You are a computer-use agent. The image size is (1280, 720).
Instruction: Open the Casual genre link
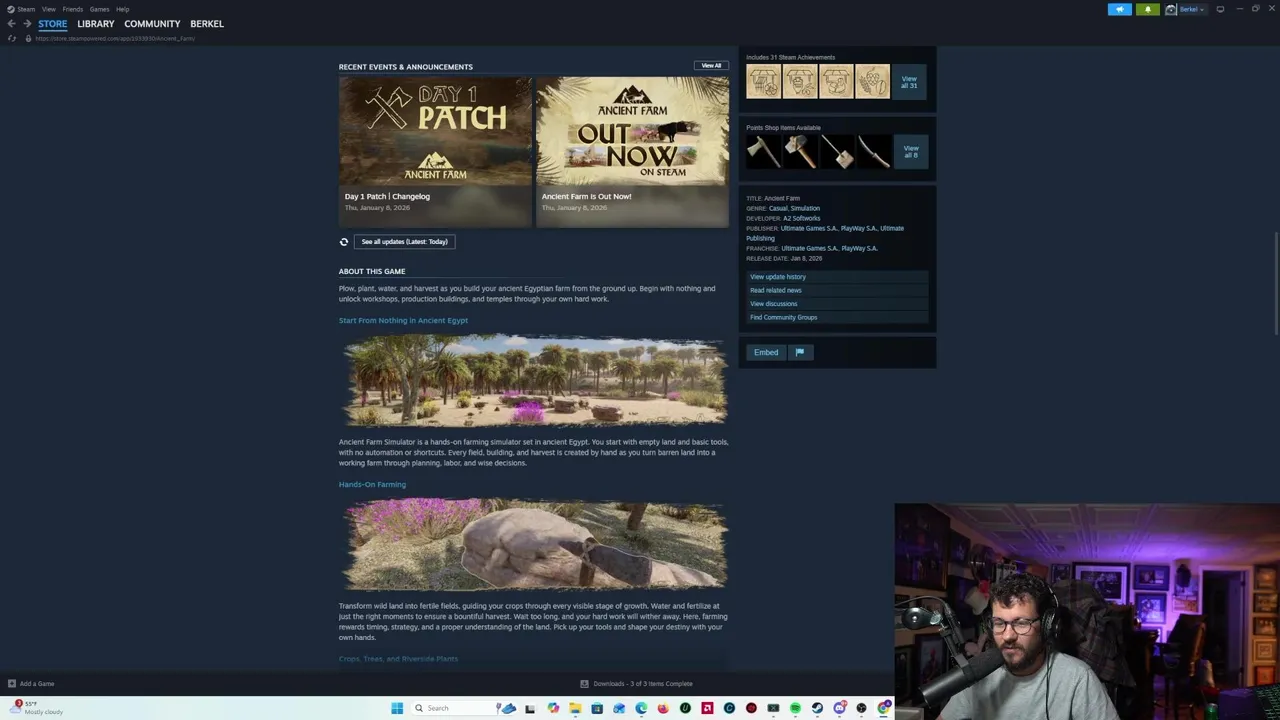pos(778,208)
